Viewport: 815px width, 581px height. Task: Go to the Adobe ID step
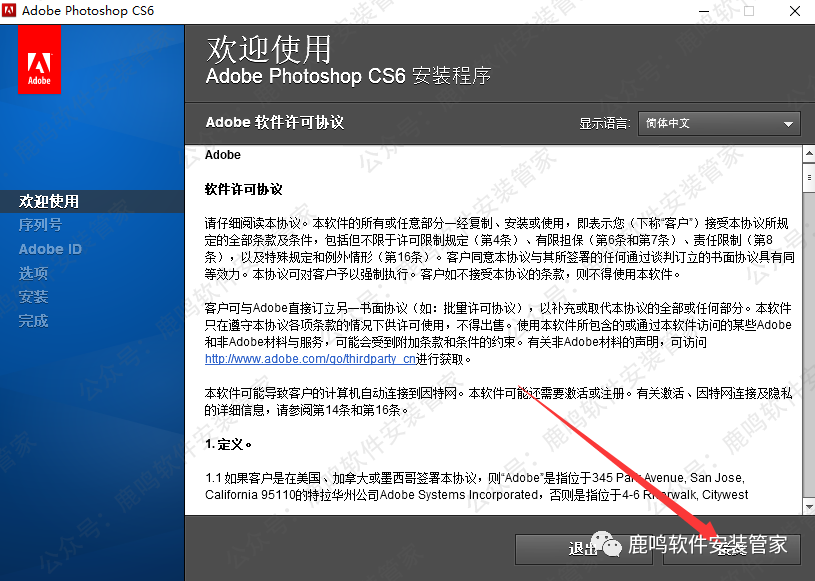point(50,249)
